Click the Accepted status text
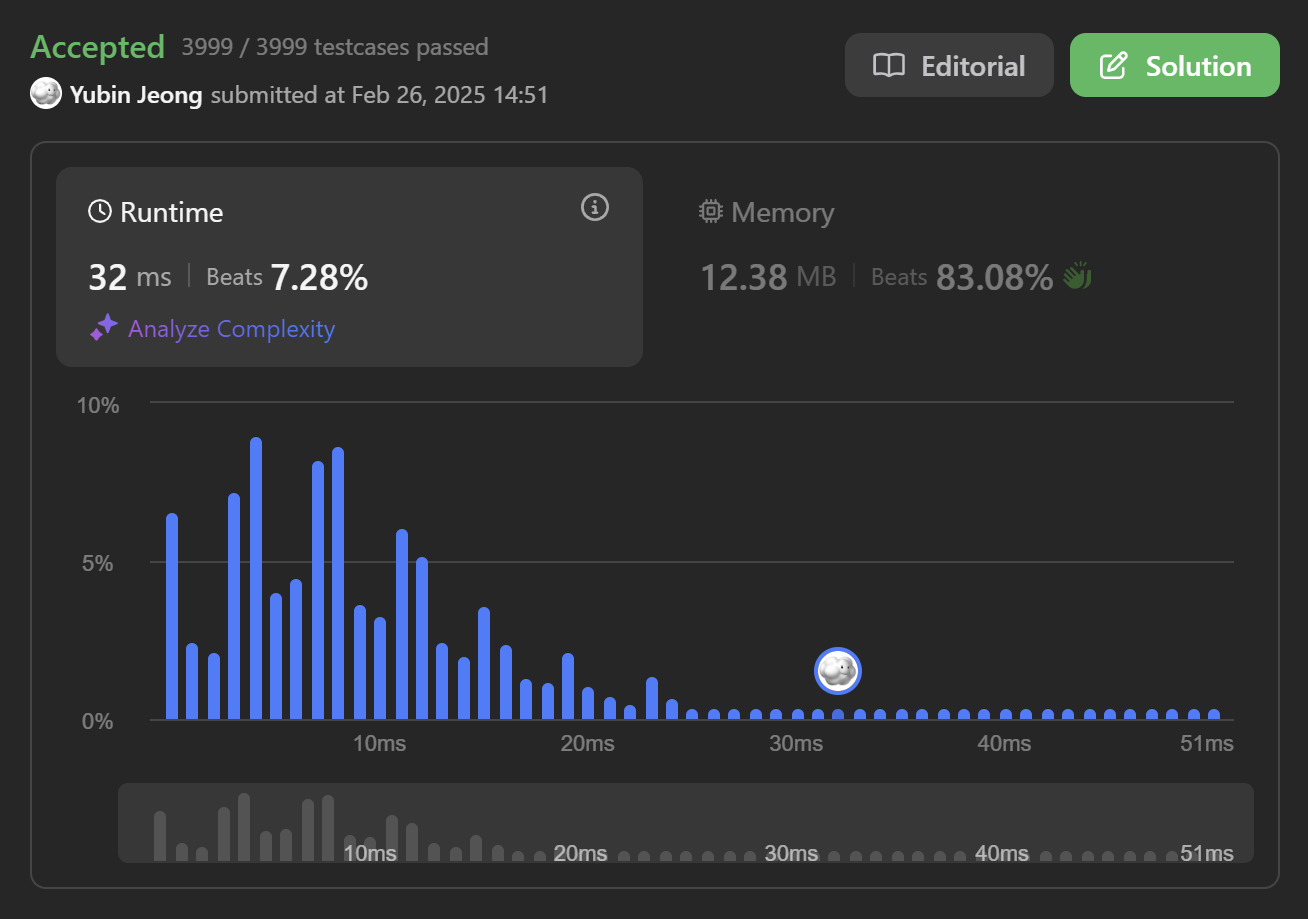Screen dimensions: 1308x919 coord(98,47)
